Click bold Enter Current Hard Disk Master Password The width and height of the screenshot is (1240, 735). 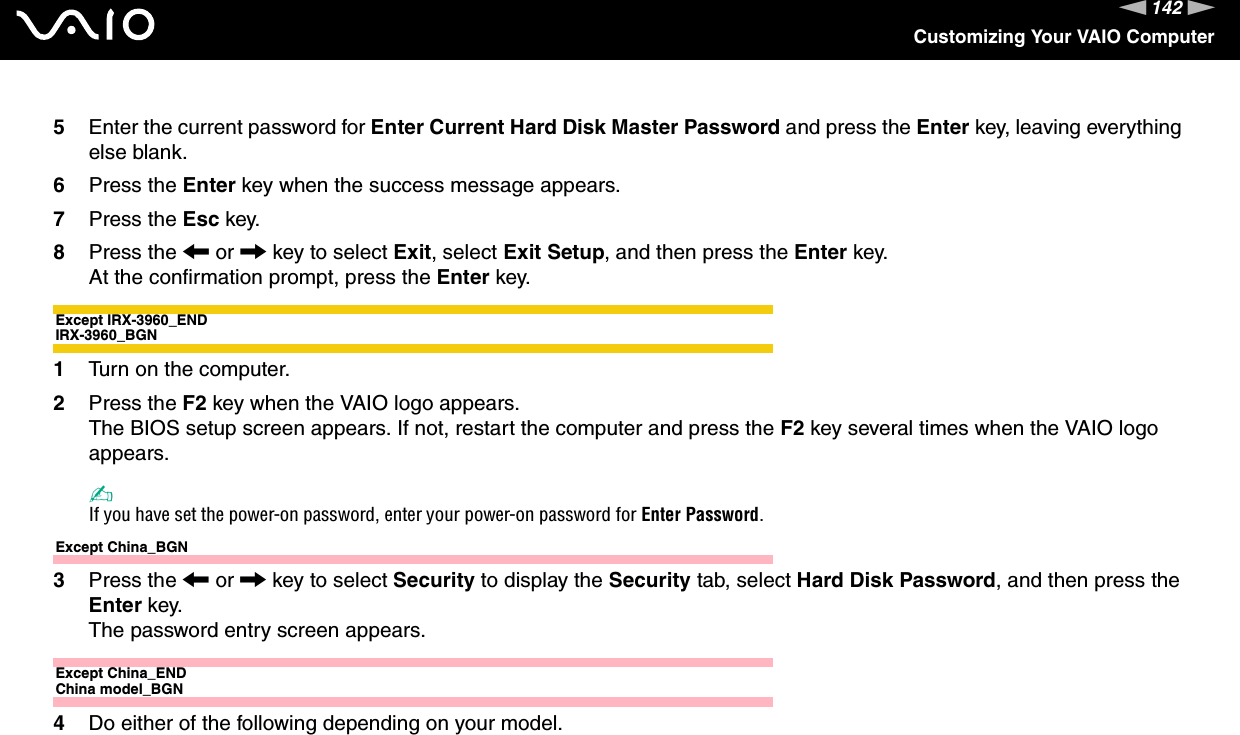[x=575, y=127]
